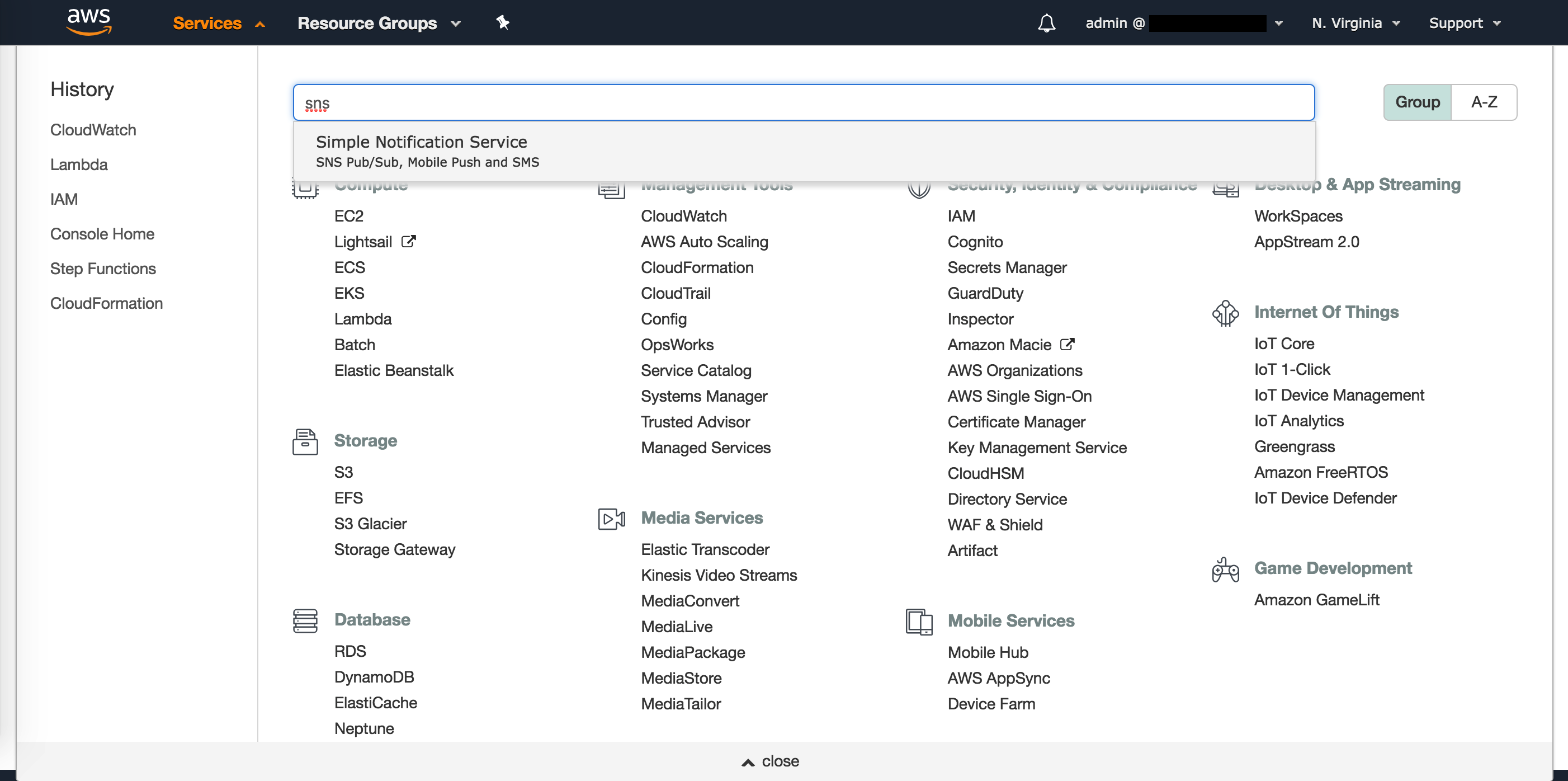This screenshot has height=781, width=1568.
Task: Open Elastic Transcoder
Action: pyautogui.click(x=705, y=549)
